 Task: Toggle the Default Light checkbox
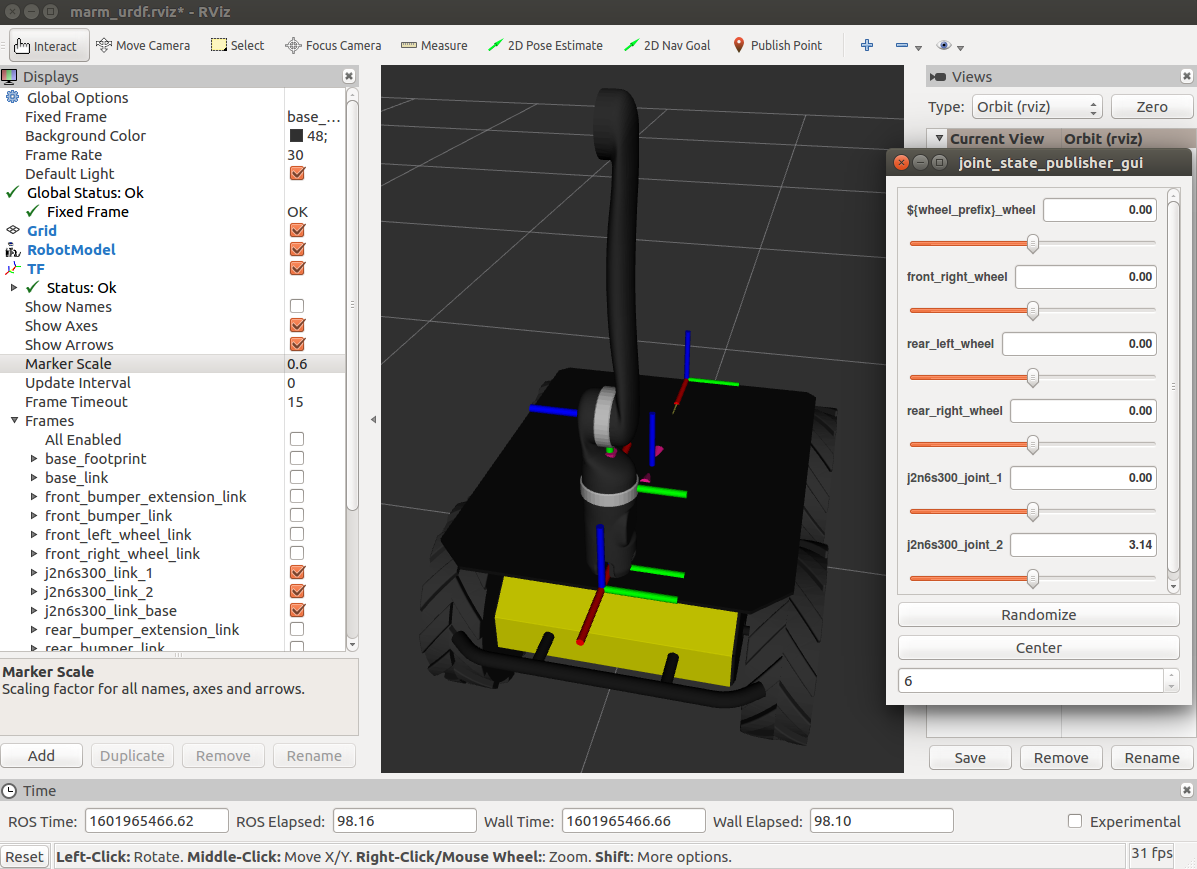tap(298, 173)
